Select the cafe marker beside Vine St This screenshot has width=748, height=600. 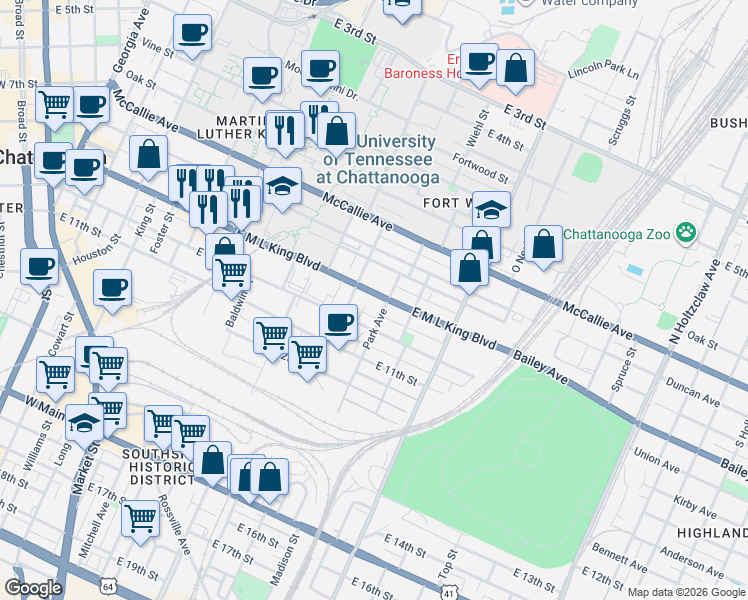(192, 34)
